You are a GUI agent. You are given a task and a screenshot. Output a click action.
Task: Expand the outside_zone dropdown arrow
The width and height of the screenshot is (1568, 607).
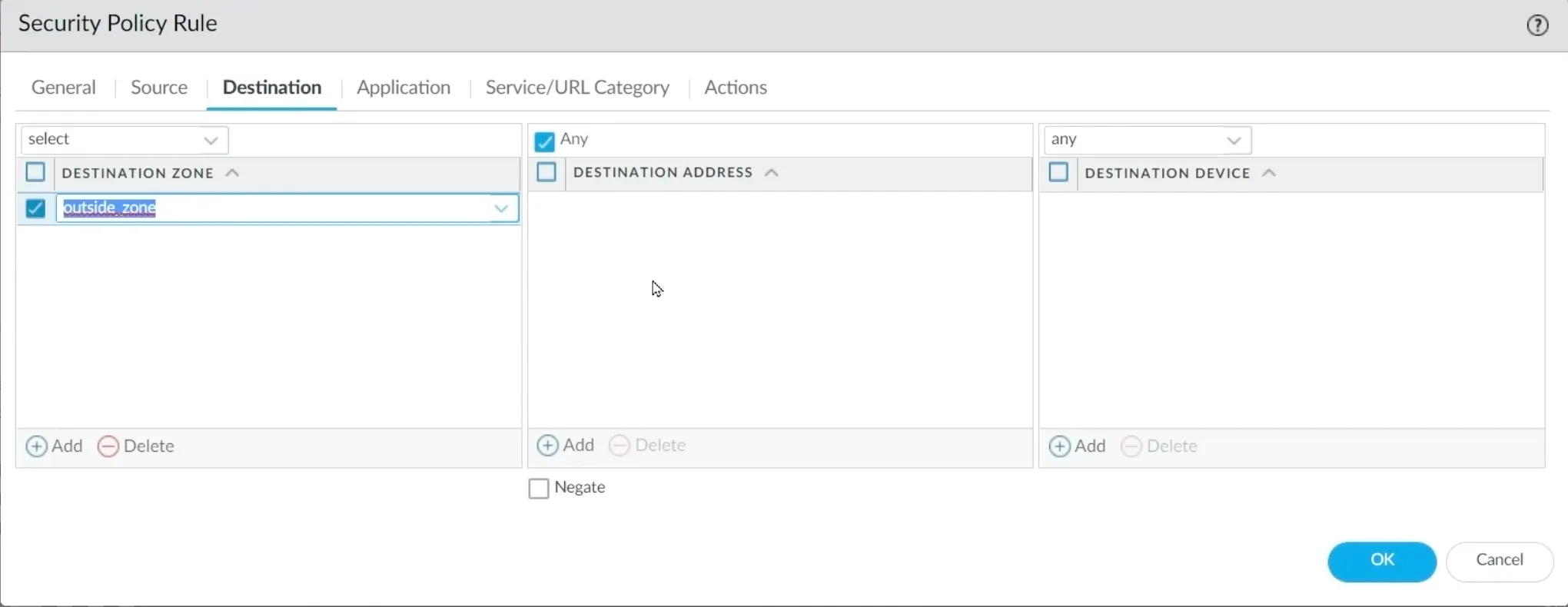click(x=501, y=208)
